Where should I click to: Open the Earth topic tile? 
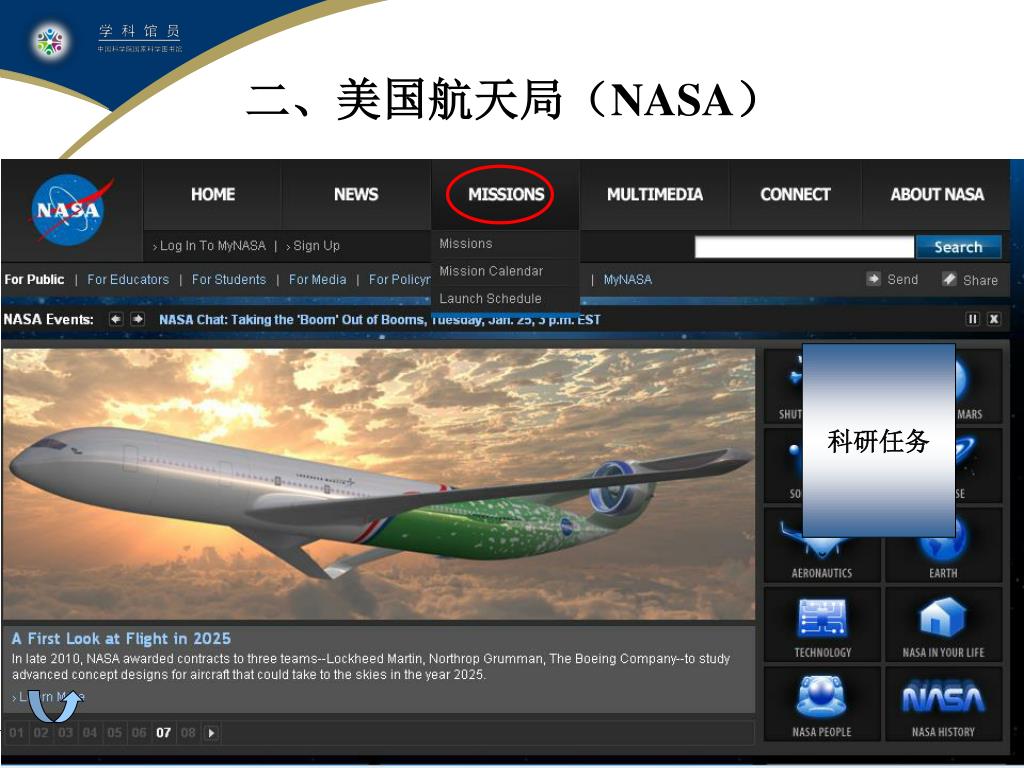click(x=943, y=546)
